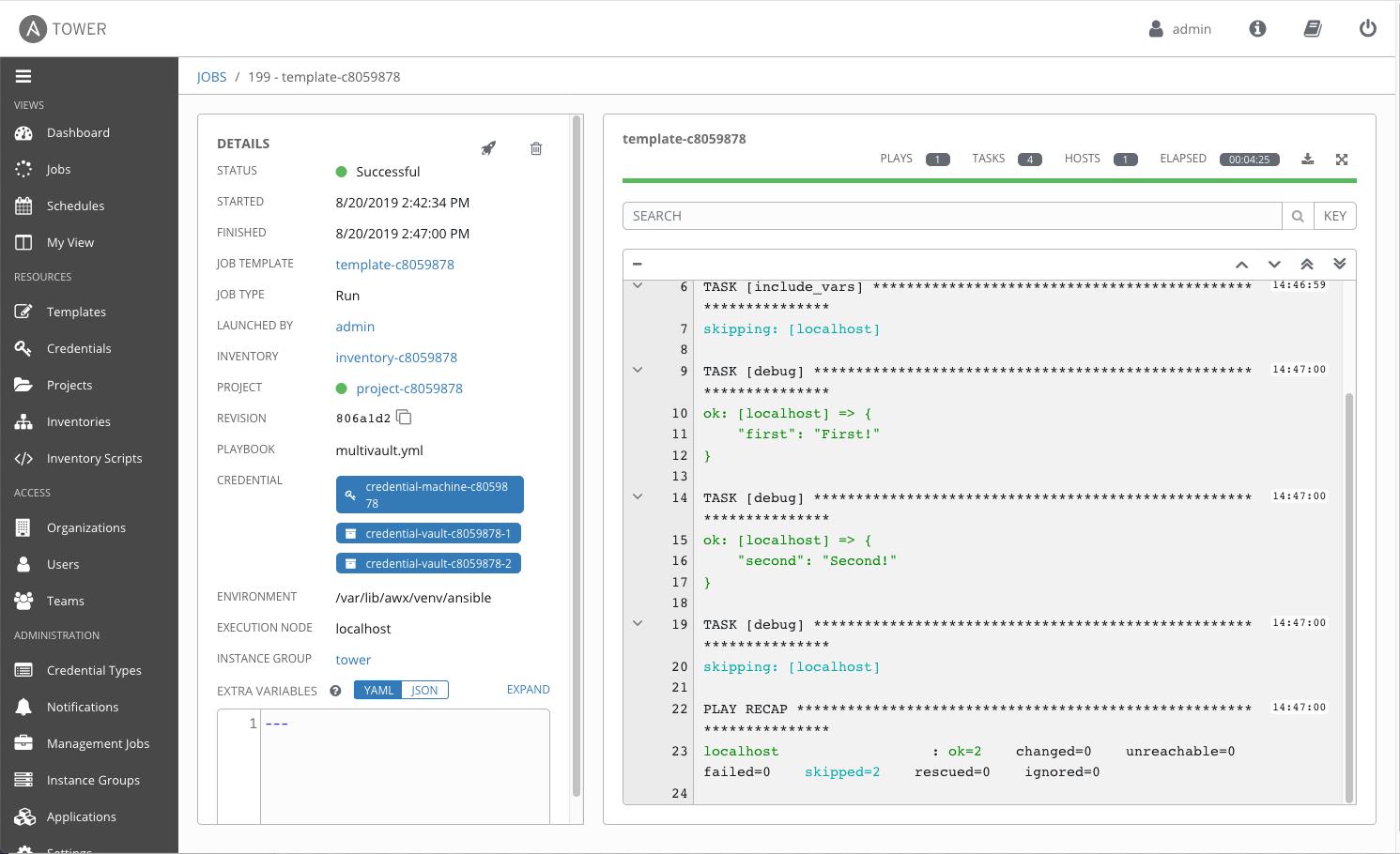Expand output to fullscreen
This screenshot has width=1400, height=854.
pyautogui.click(x=1342, y=160)
